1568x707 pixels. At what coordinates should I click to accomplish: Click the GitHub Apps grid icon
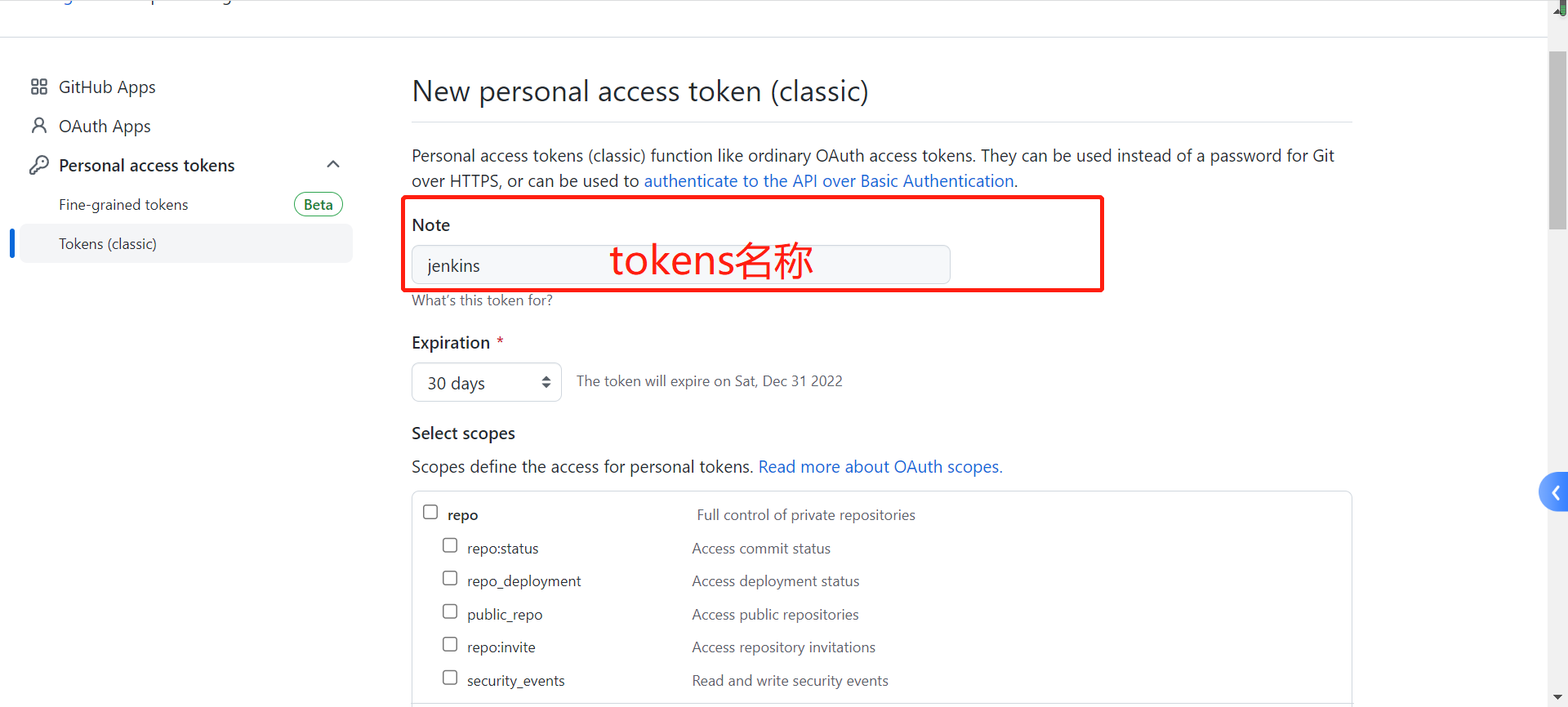[x=38, y=87]
